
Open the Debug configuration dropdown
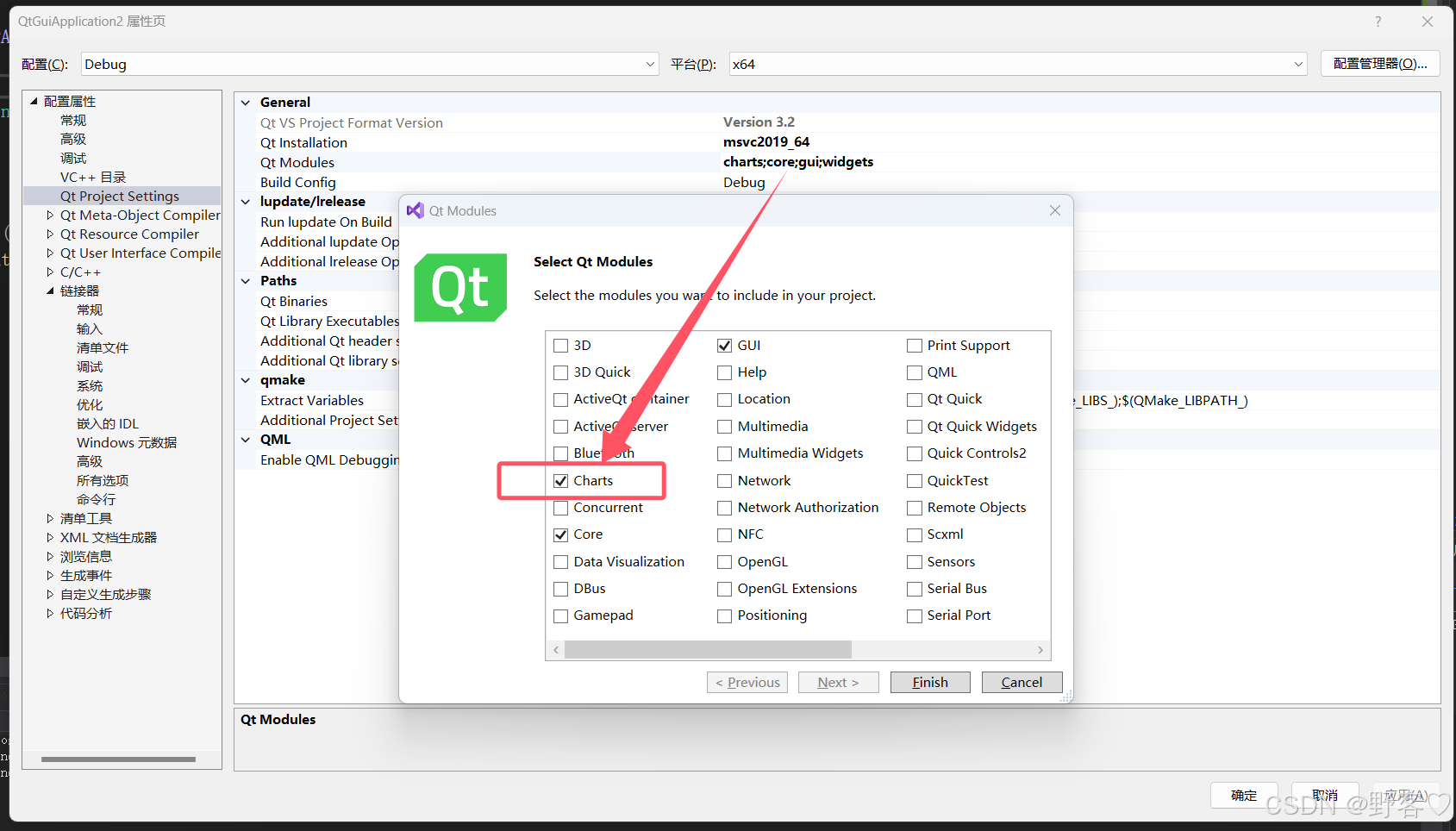tap(651, 63)
